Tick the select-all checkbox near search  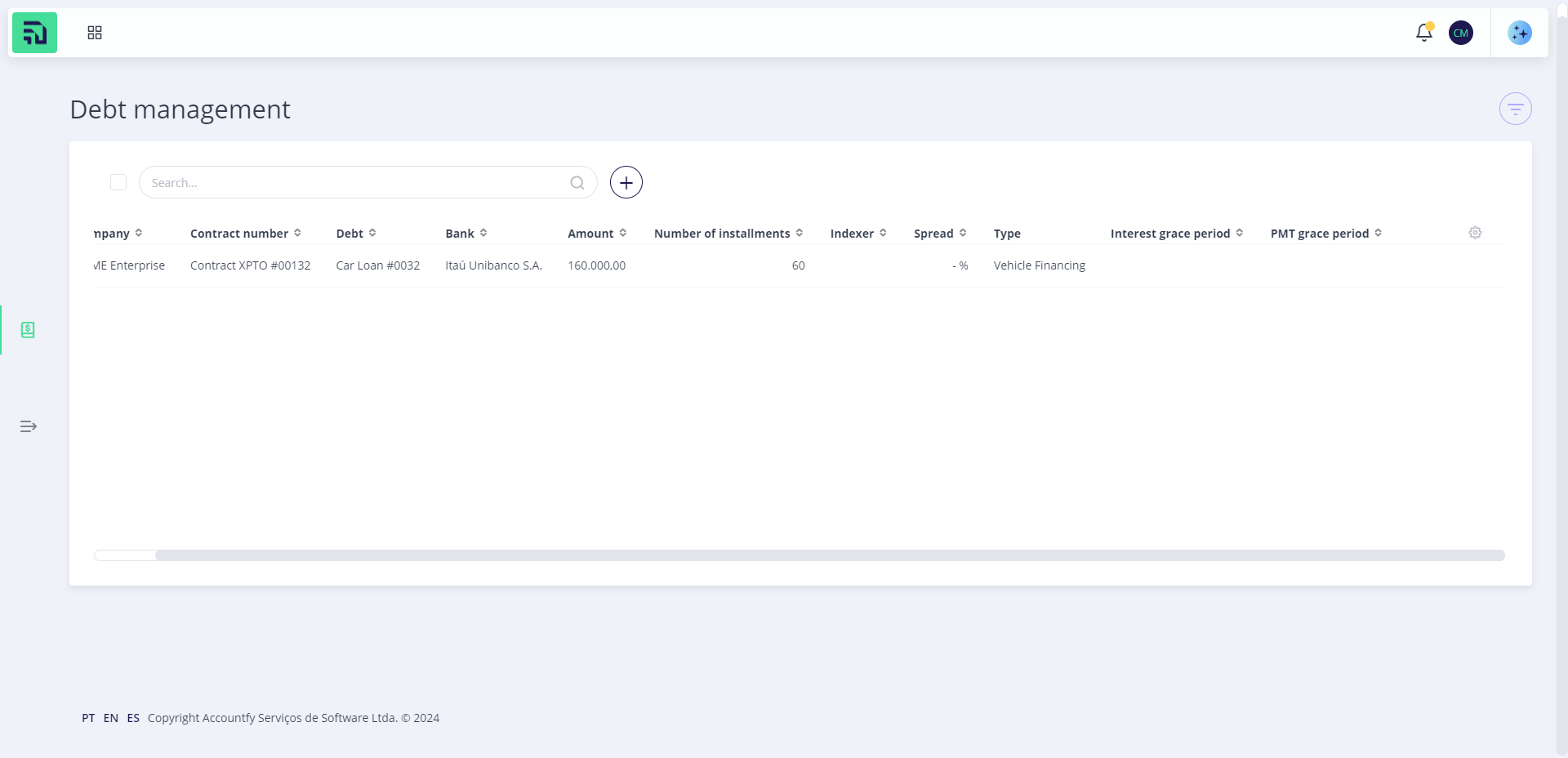pyautogui.click(x=118, y=182)
